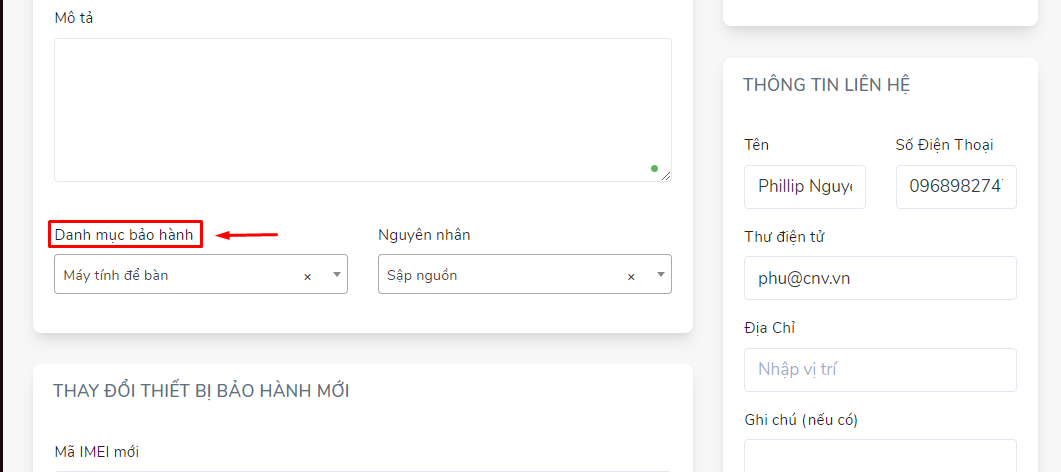This screenshot has height=472, width=1061.
Task: Click the Thư điện tử email field
Action: 880,278
